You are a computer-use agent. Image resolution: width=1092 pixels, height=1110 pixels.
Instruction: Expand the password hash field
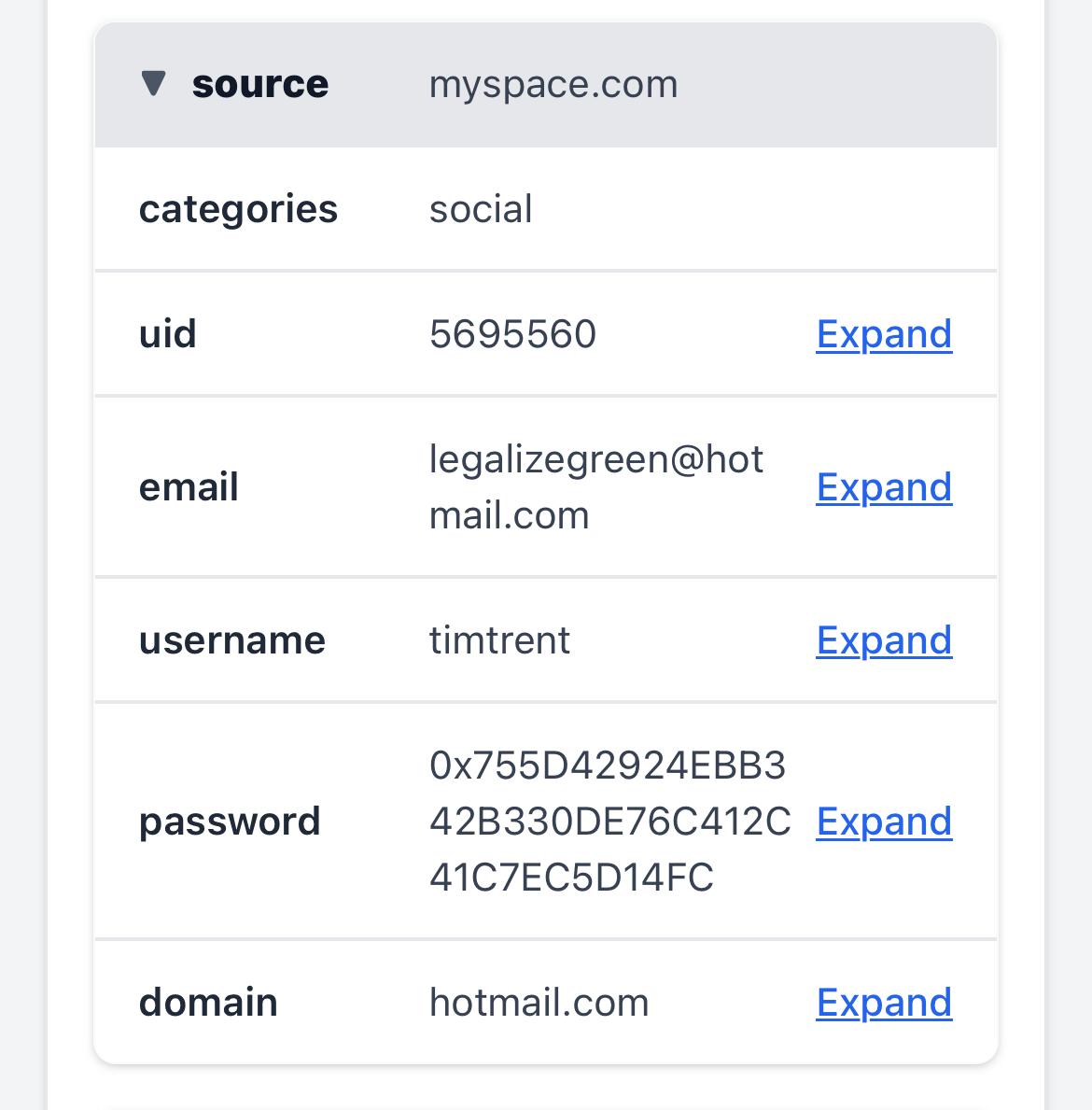tap(883, 822)
